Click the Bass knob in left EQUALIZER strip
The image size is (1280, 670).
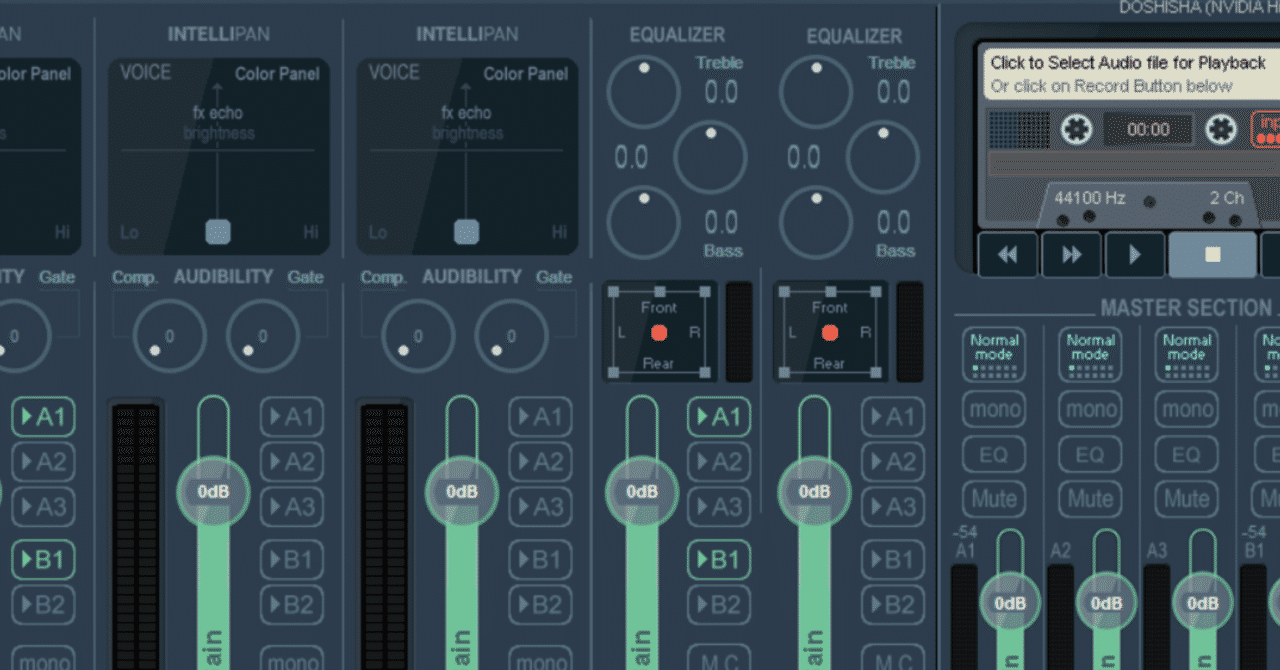[x=644, y=222]
